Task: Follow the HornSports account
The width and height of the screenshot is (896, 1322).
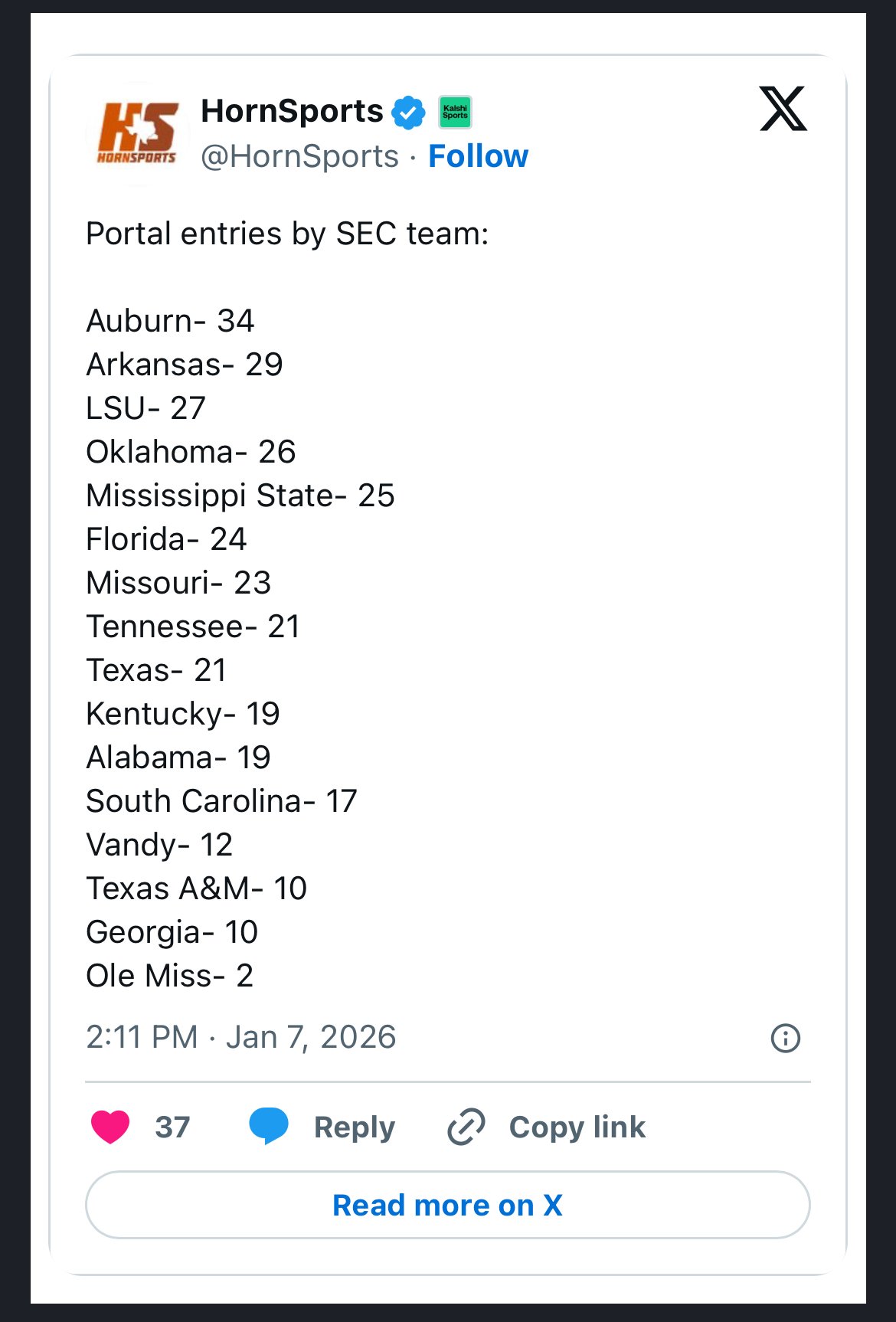Action: (x=478, y=156)
